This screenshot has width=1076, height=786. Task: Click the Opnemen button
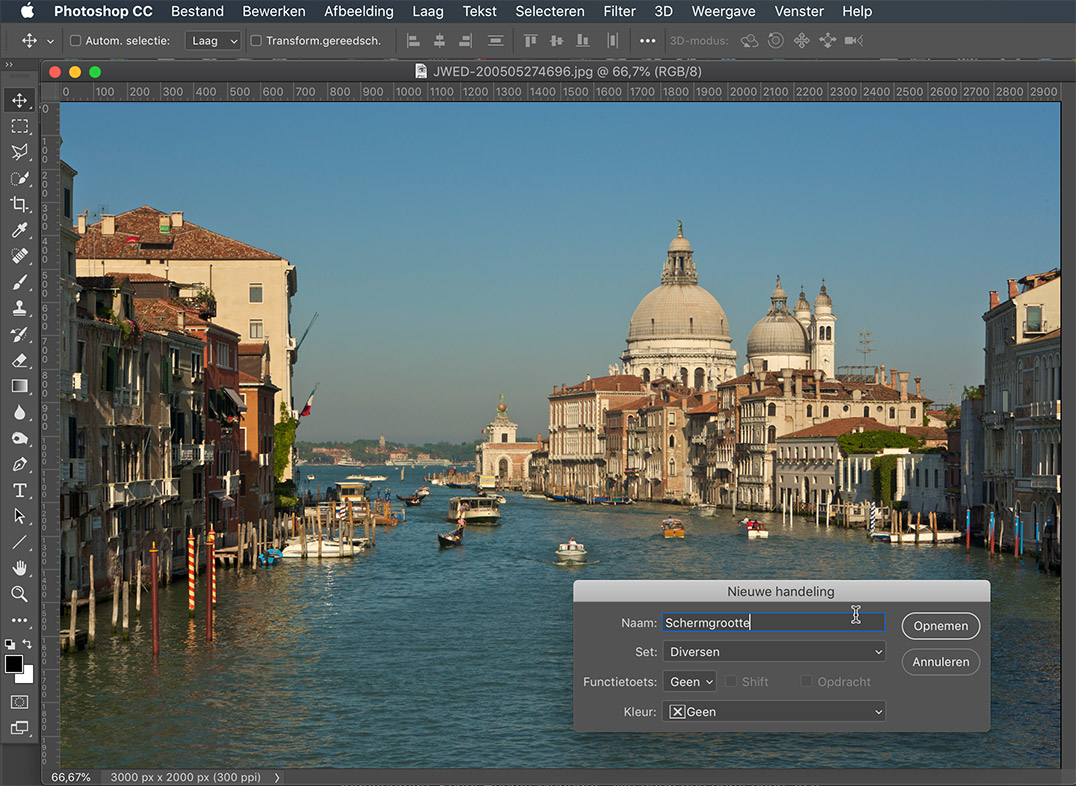940,626
